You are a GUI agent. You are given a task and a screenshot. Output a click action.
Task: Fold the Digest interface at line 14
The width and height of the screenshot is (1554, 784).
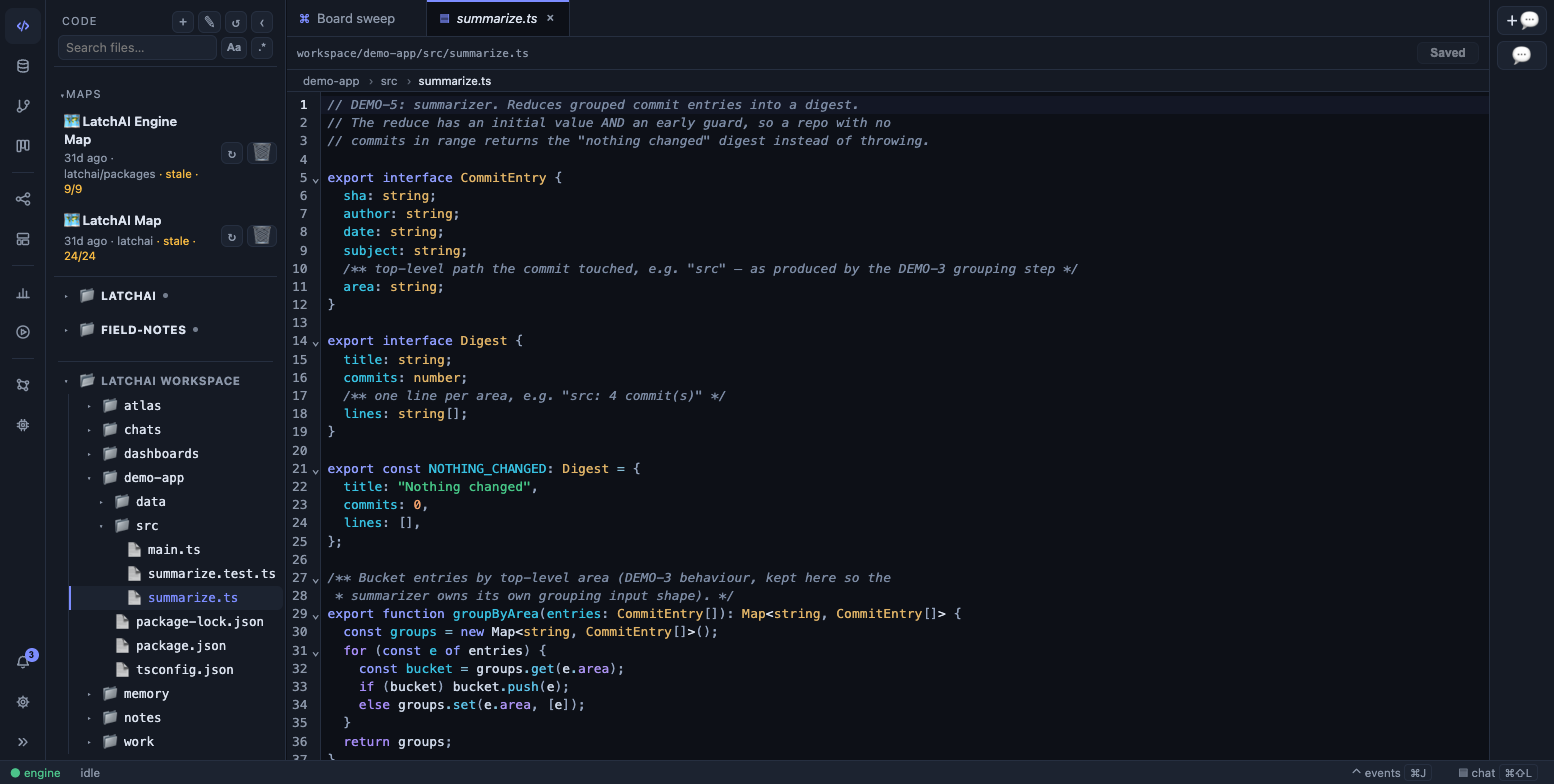[x=316, y=342]
